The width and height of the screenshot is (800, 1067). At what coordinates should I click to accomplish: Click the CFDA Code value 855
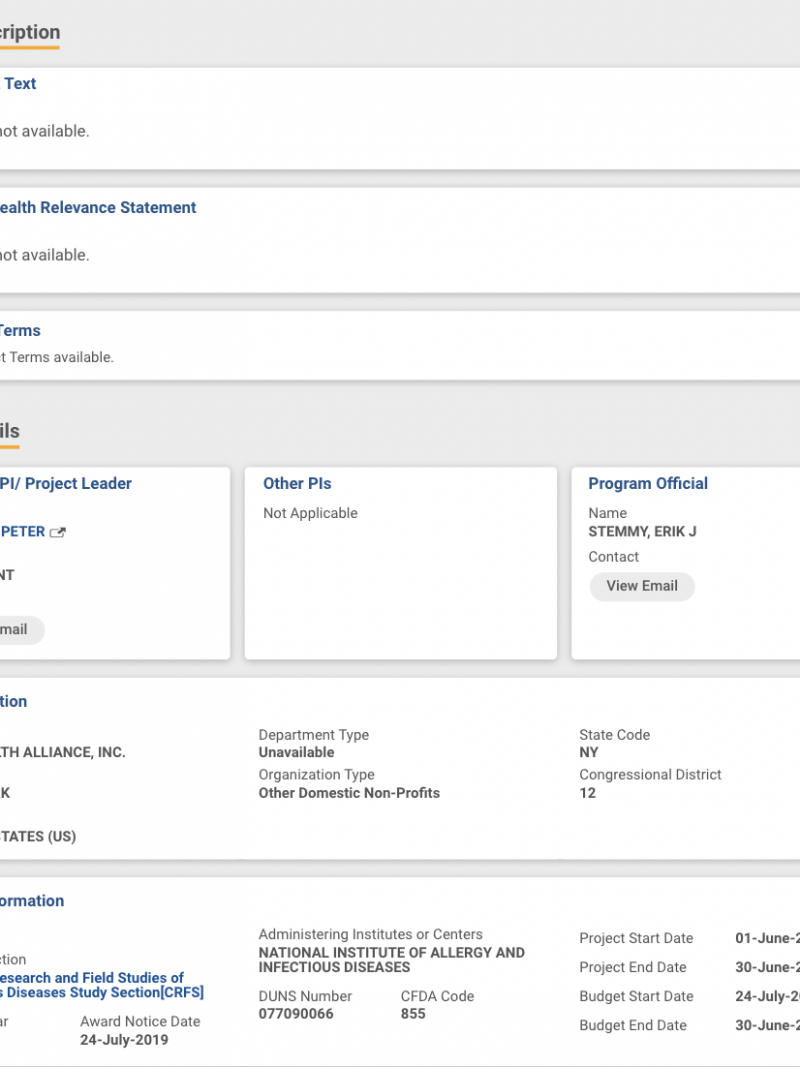(413, 1014)
